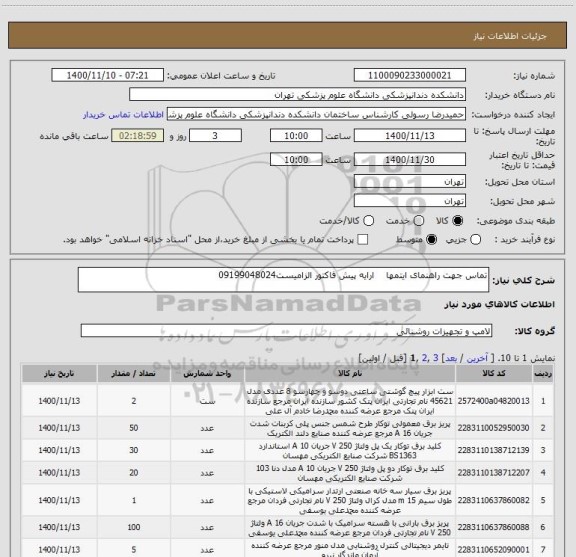Click the response deadline date 1400/11/13 field
The image size is (576, 557).
tap(410, 136)
